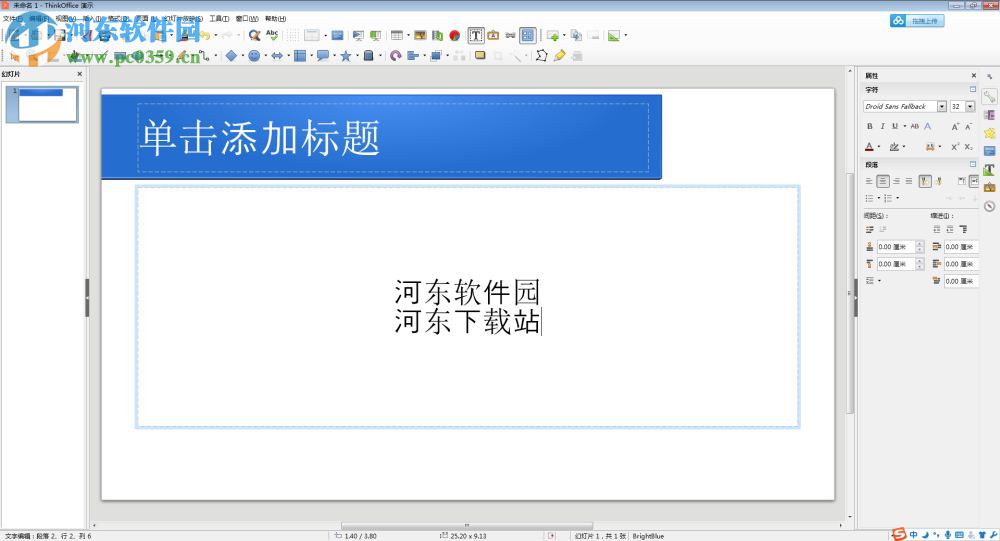Select the block arrows shape tool
Image resolution: width=1000 pixels, height=541 pixels.
[277, 56]
